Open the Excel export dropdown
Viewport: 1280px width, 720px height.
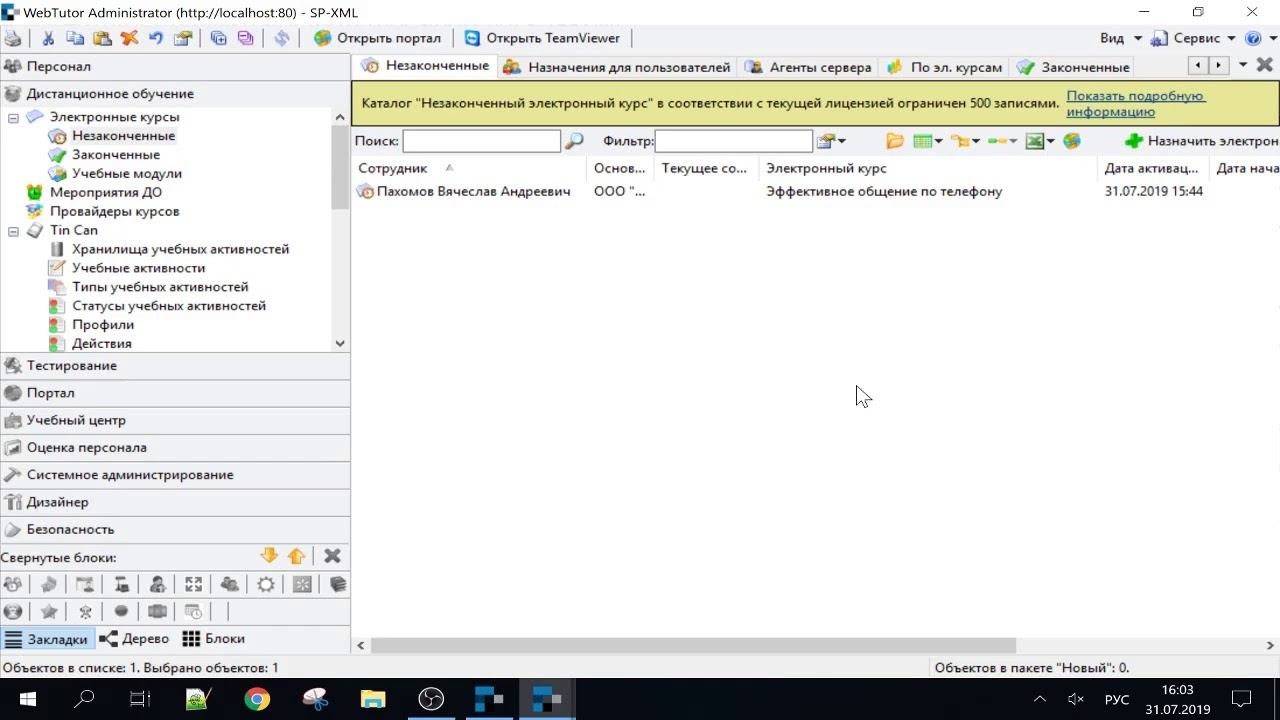coord(1041,141)
